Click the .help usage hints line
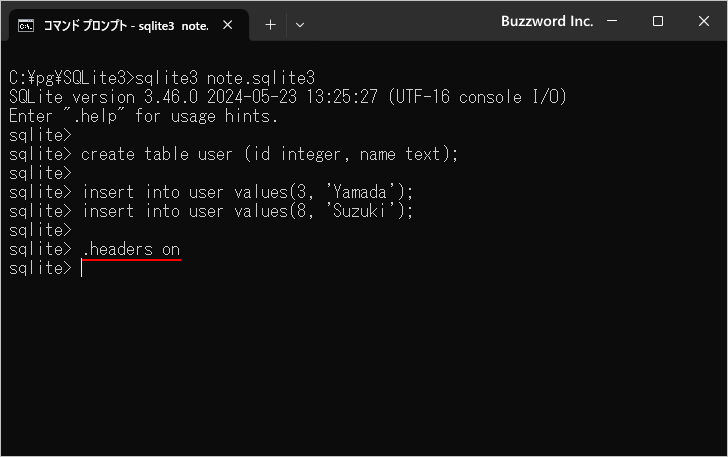728x457 pixels. click(143, 116)
